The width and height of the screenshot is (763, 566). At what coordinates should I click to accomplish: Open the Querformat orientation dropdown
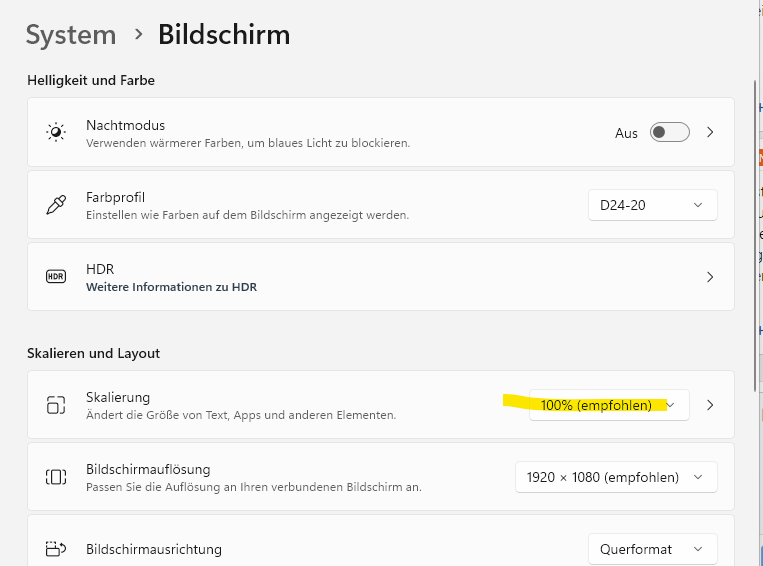652,549
